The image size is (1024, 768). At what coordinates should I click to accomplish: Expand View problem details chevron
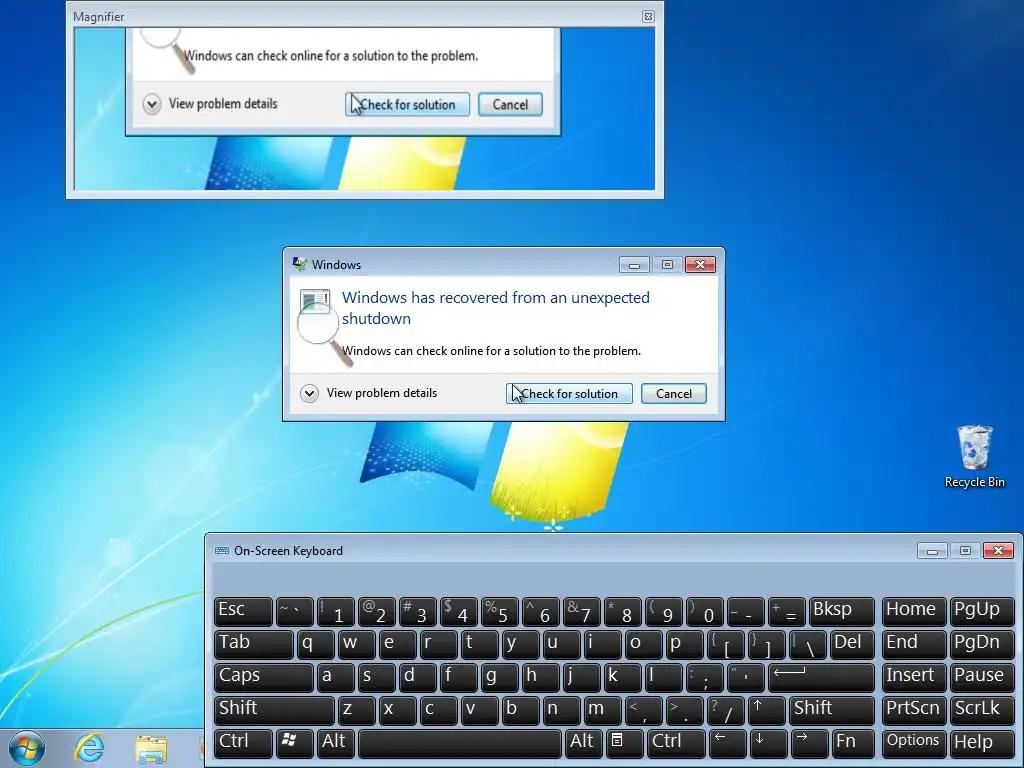click(x=309, y=393)
